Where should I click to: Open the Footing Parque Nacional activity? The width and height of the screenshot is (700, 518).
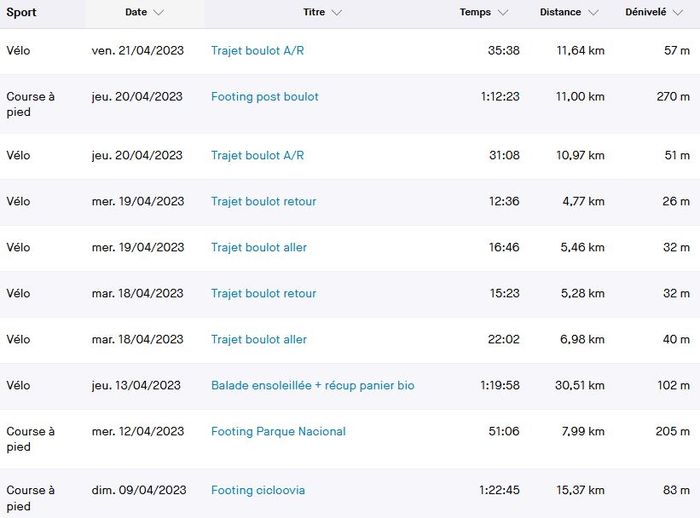tap(278, 431)
